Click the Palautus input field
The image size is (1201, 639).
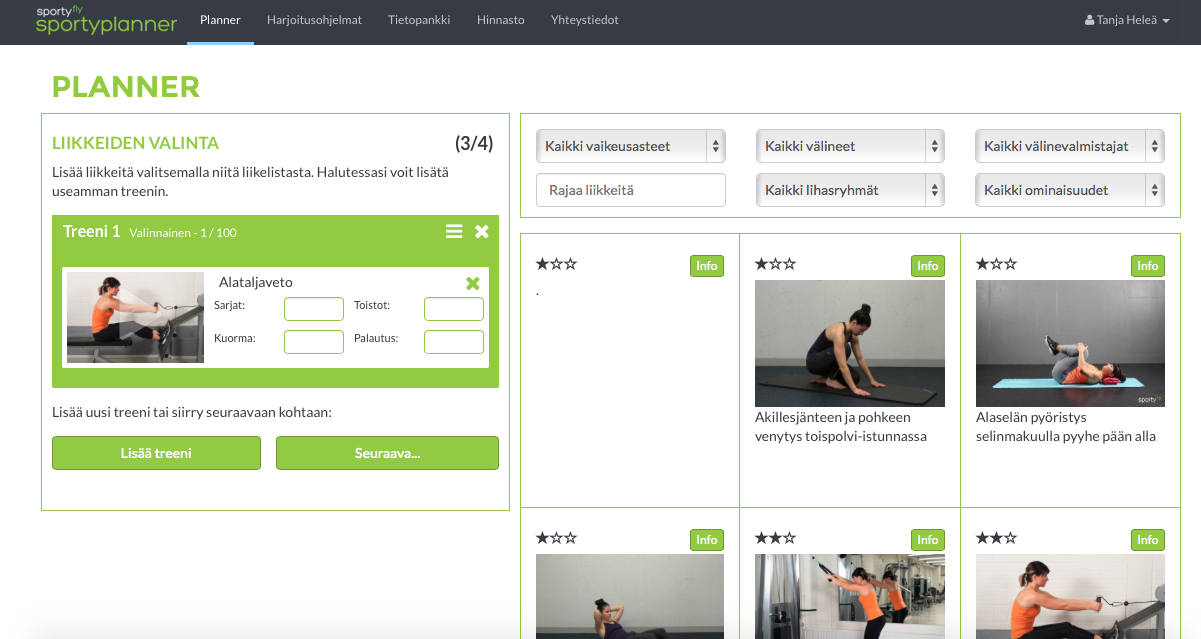[x=454, y=342]
